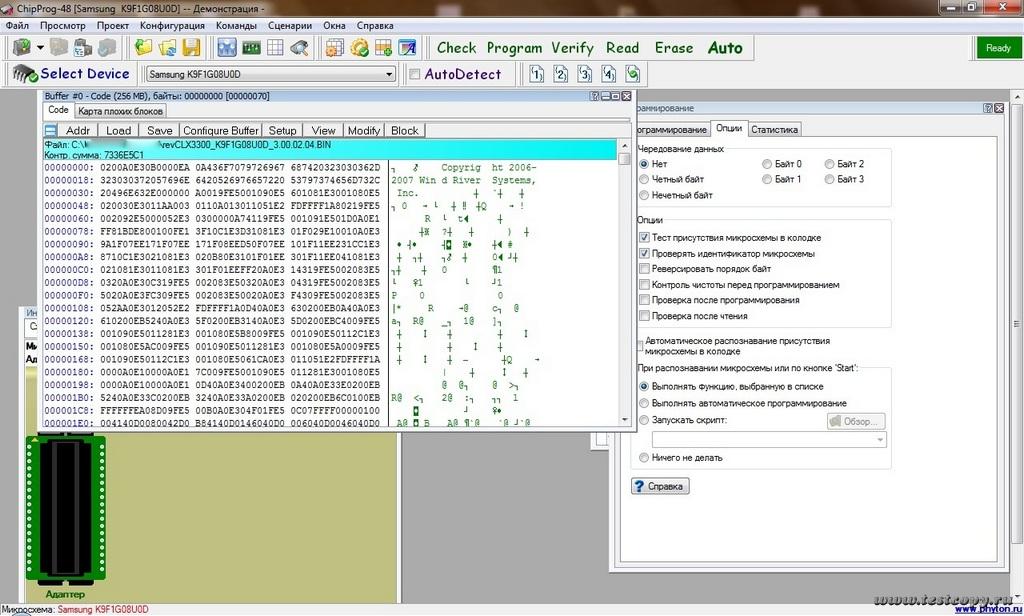Click the yellow save floppy disk icon
1024x616 pixels.
coord(191,48)
